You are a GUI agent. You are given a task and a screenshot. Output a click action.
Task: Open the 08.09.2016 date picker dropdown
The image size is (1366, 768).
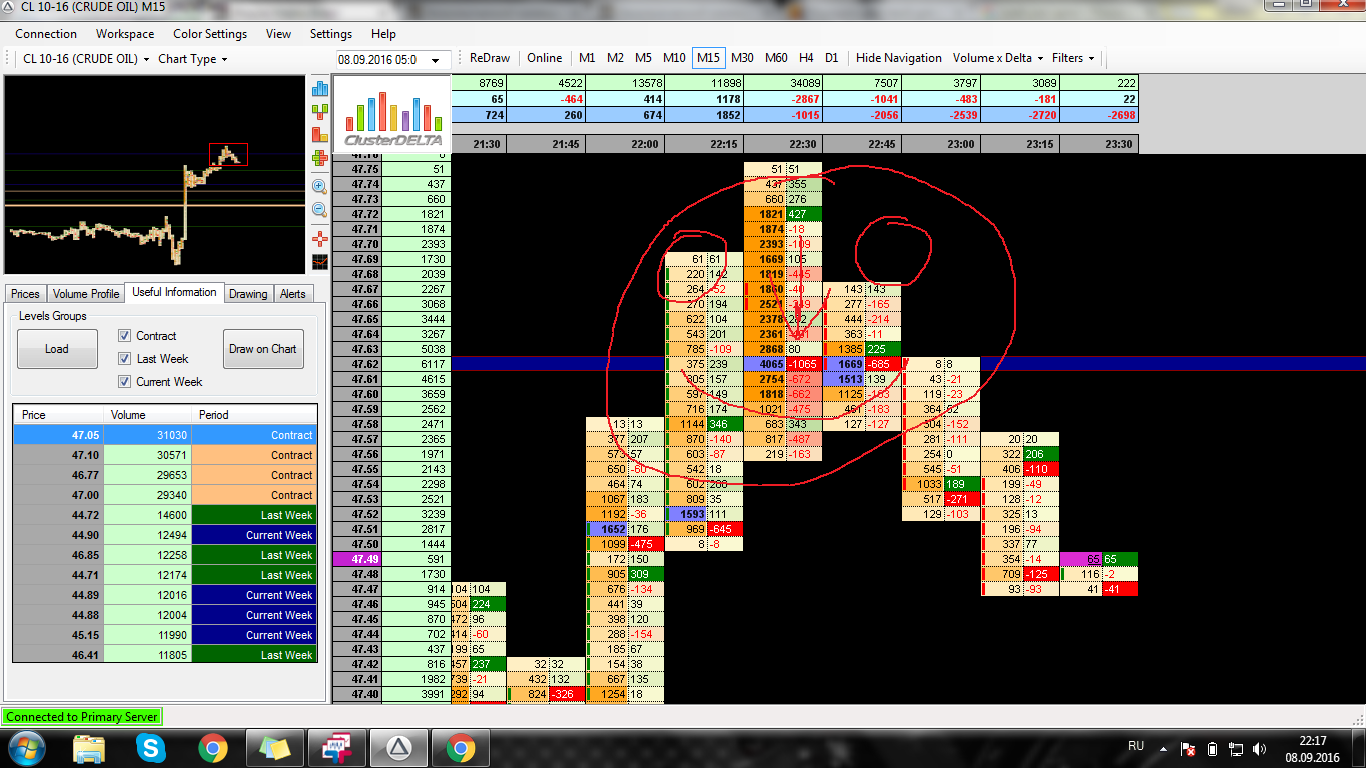(435, 60)
